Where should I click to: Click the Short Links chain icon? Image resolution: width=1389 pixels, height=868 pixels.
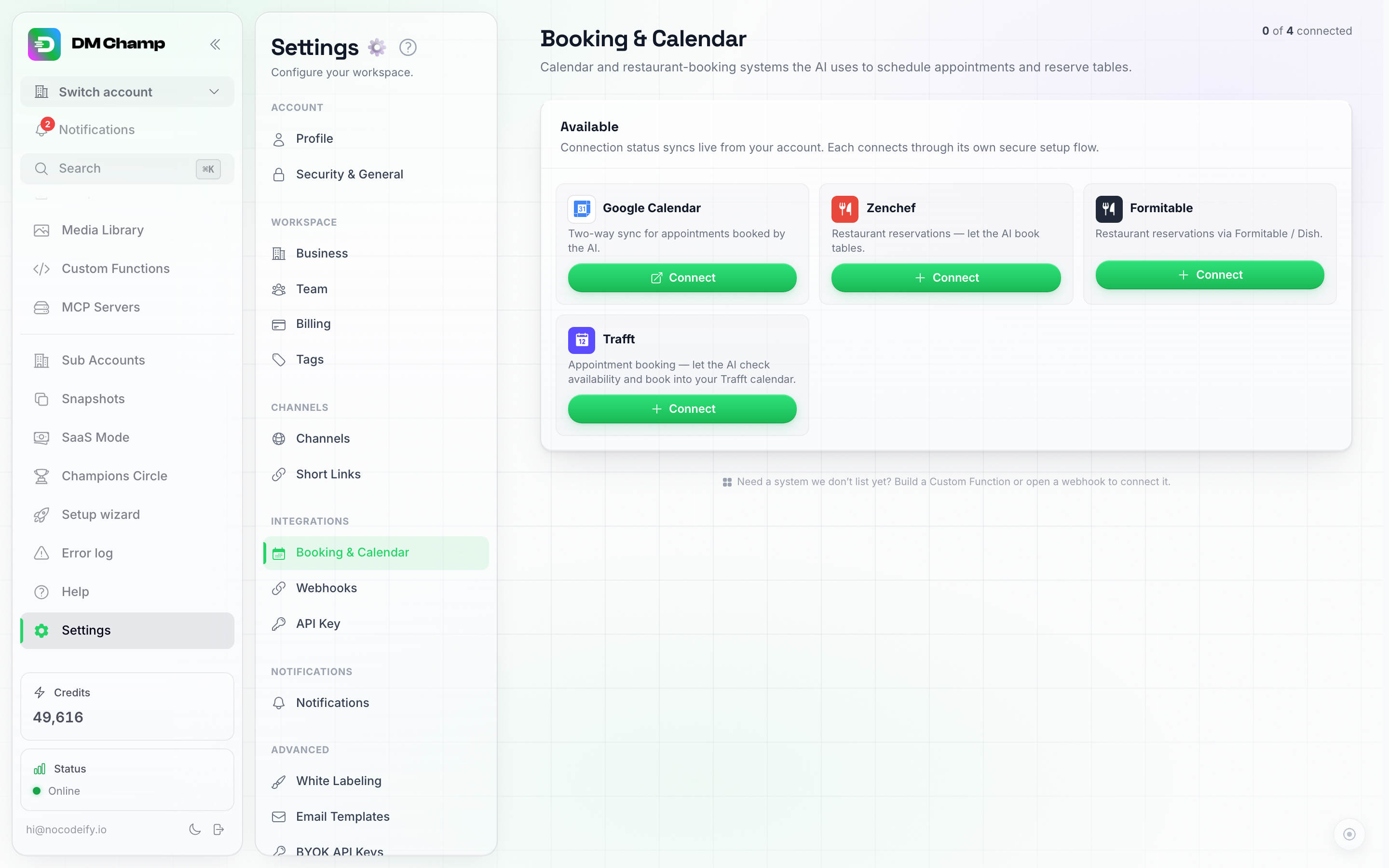279,475
